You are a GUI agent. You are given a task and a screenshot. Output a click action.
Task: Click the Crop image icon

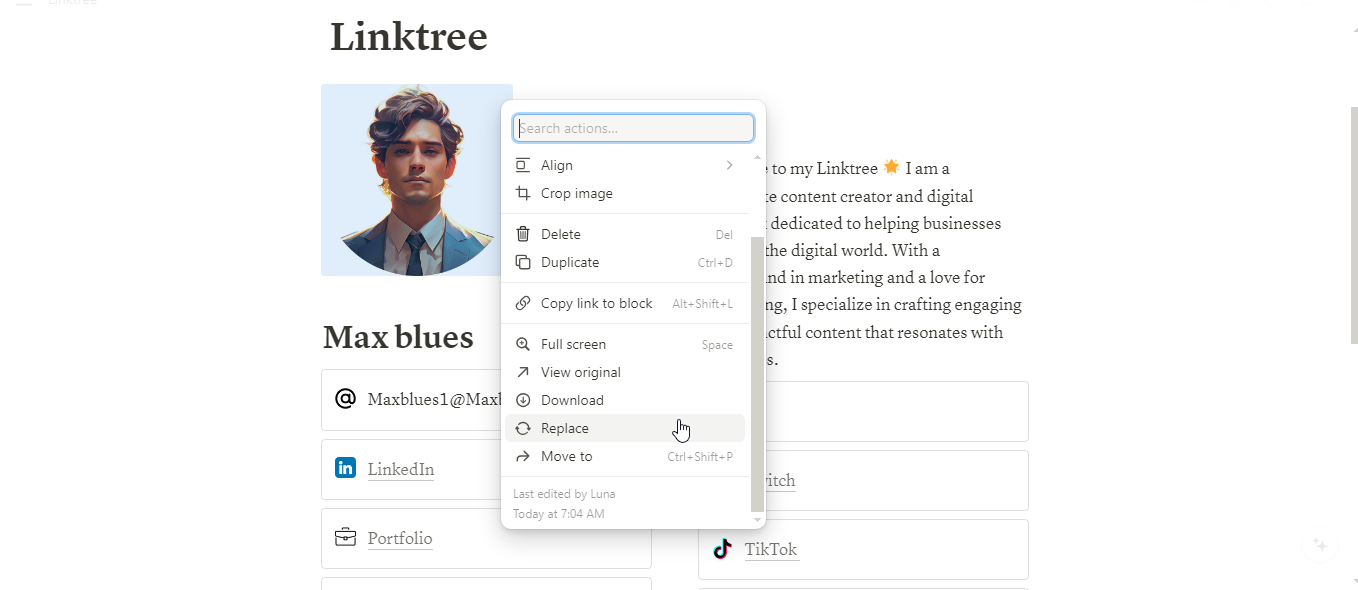click(522, 193)
